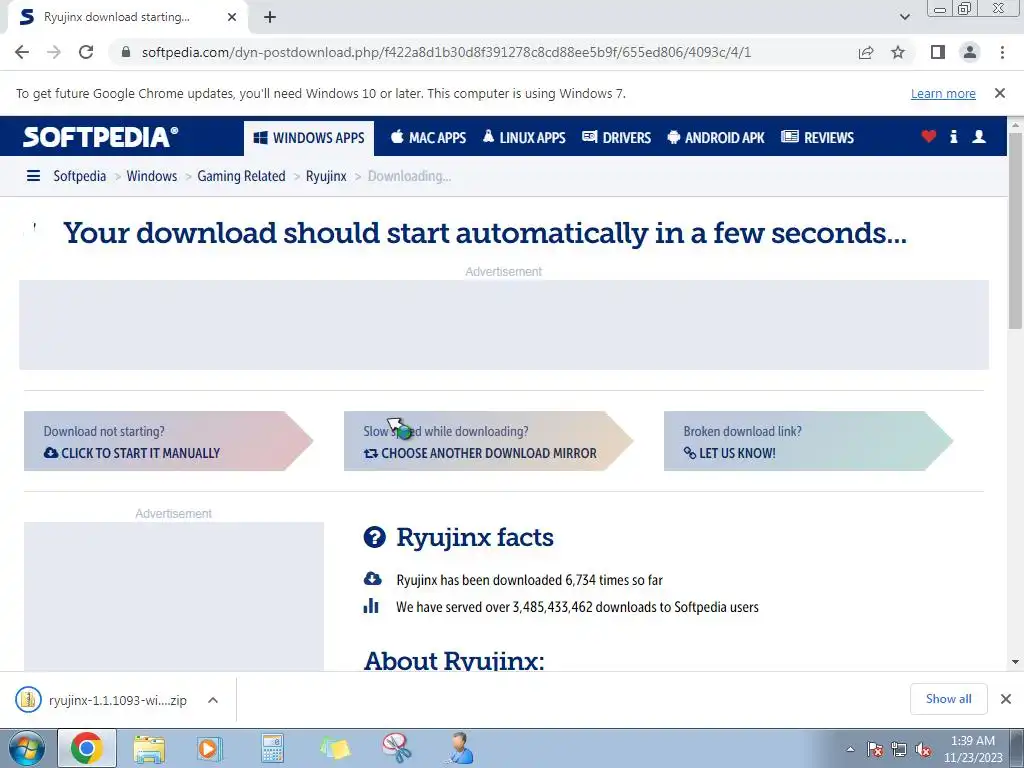Viewport: 1024px width, 768px height.
Task: Click the Action Center flag icon
Action: (x=875, y=749)
